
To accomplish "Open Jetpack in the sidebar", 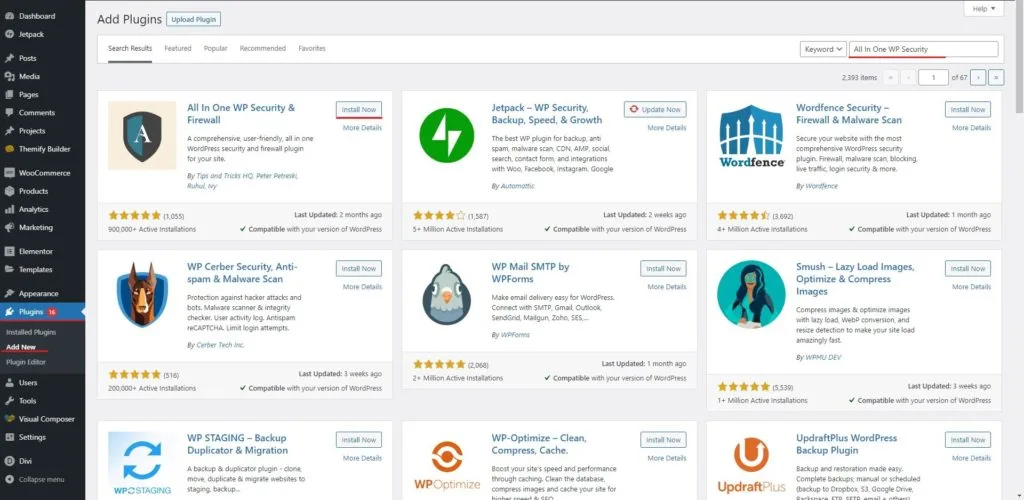I will click(x=31, y=34).
